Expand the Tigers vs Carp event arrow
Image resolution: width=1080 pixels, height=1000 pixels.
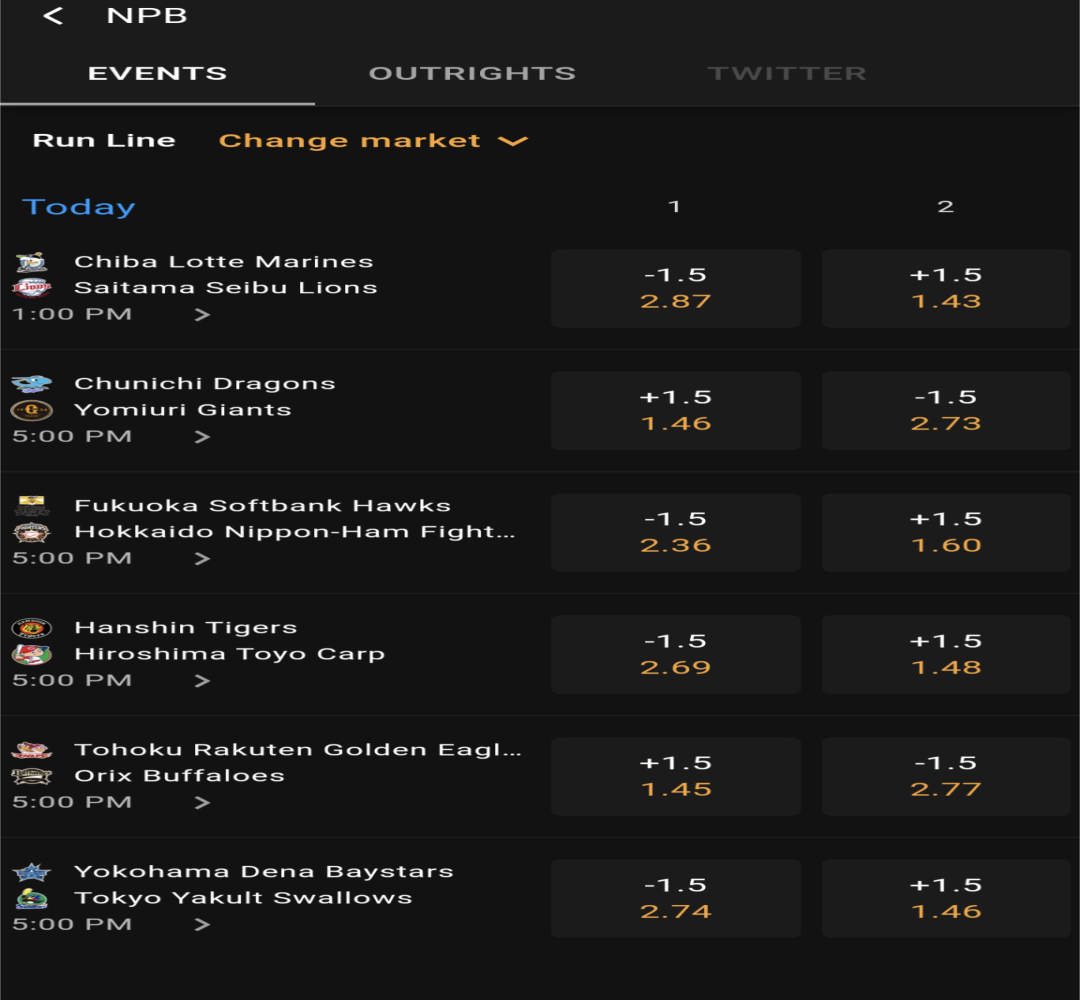click(202, 680)
